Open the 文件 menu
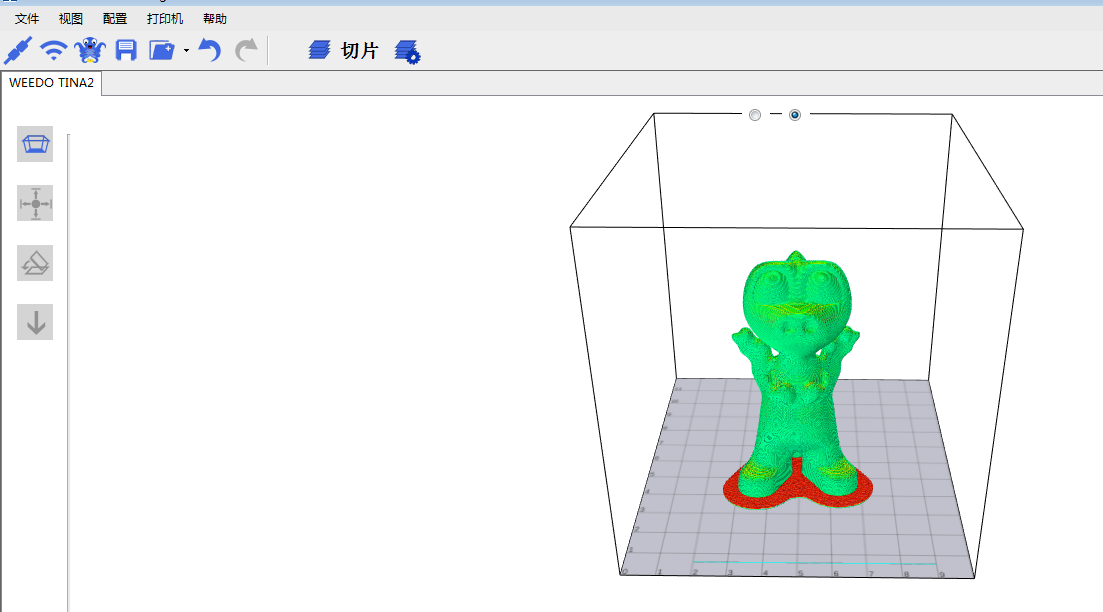This screenshot has width=1103, height=612. point(27,19)
